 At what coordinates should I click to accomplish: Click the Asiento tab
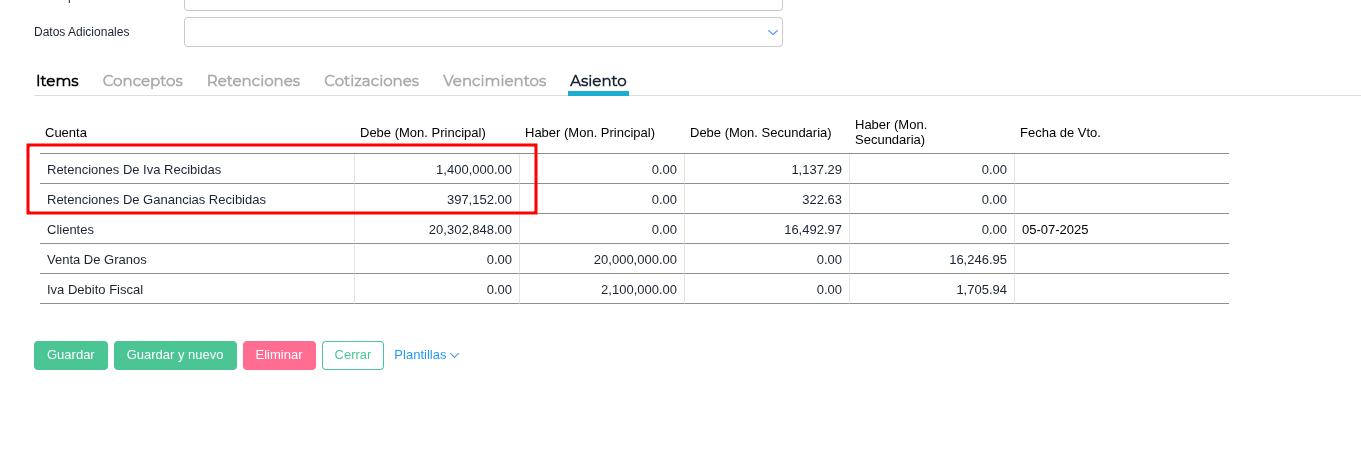pyautogui.click(x=598, y=81)
